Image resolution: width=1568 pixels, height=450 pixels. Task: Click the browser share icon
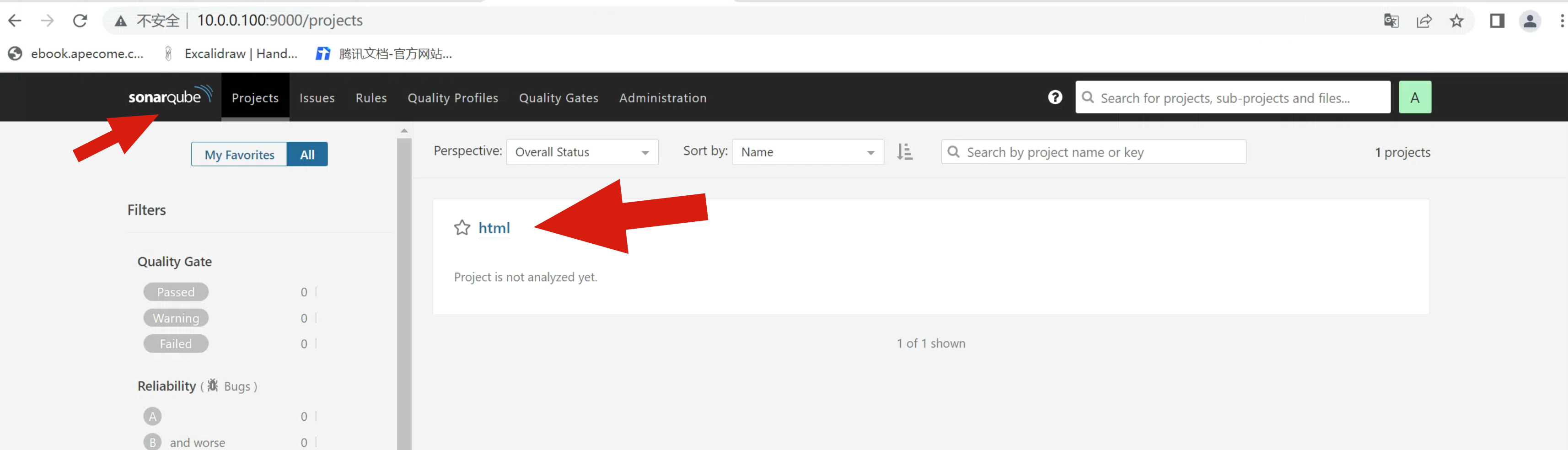pyautogui.click(x=1424, y=21)
